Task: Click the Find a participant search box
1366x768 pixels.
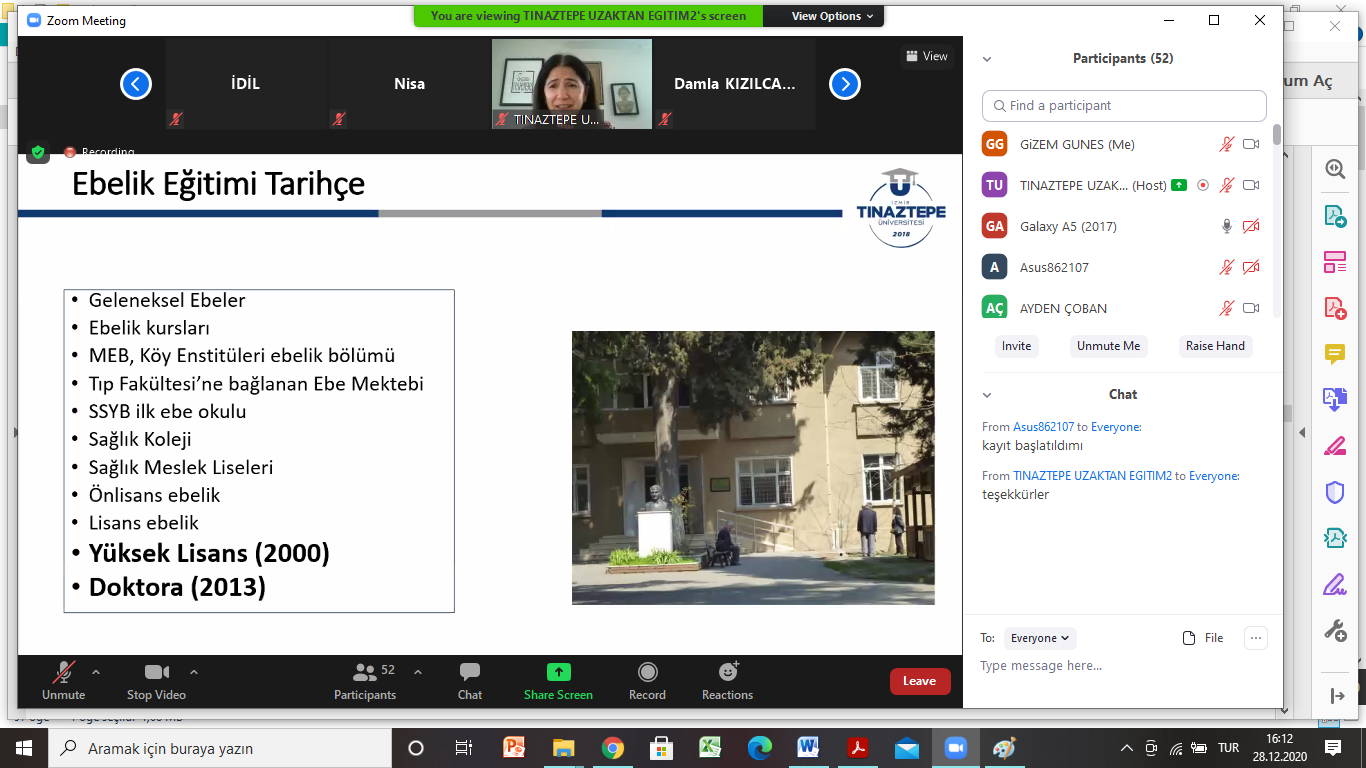Action: [1124, 106]
